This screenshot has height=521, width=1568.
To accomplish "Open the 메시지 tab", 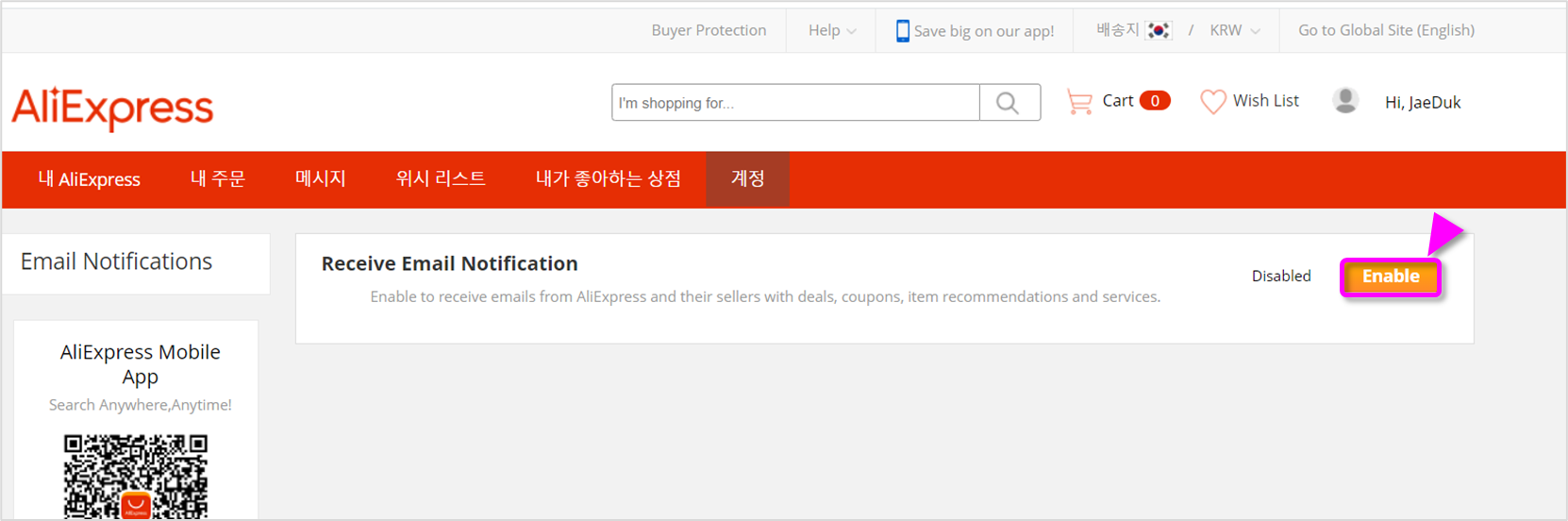I will click(x=321, y=179).
